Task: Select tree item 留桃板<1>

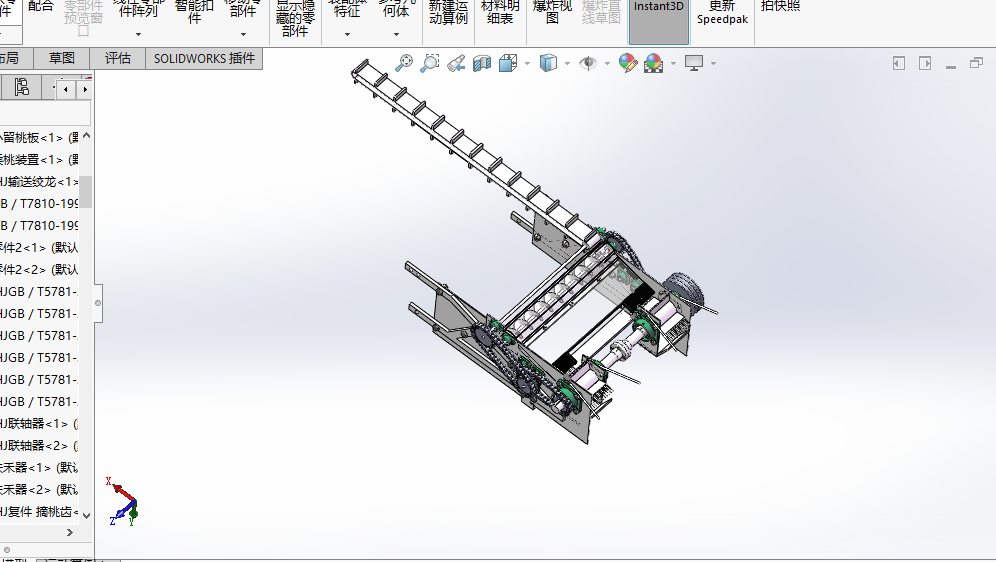Action: pos(39,138)
